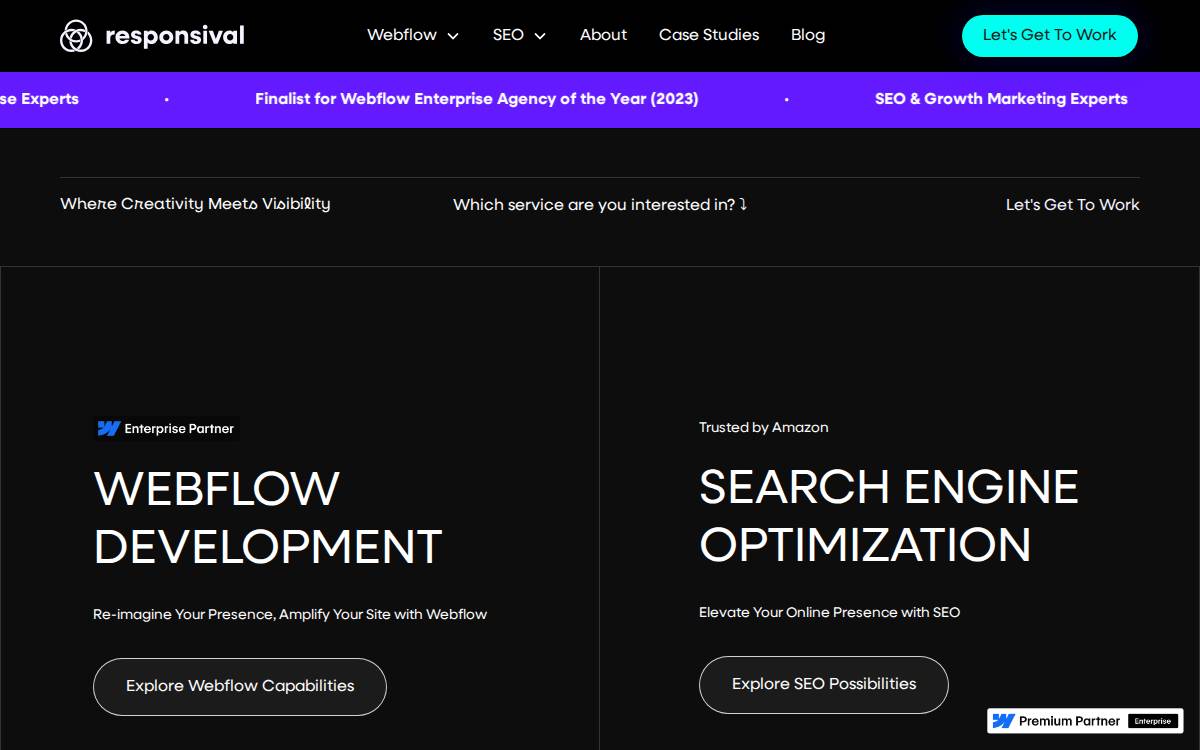Click the Enterprise label in Premium Partner badge
This screenshot has width=1200, height=750.
coord(1153,721)
